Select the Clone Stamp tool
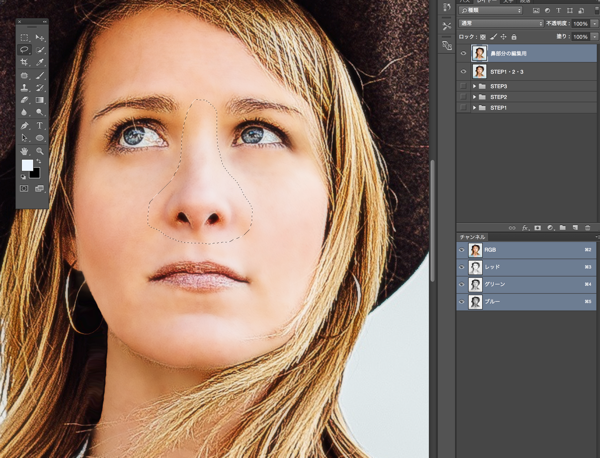600x458 pixels. (x=24, y=88)
